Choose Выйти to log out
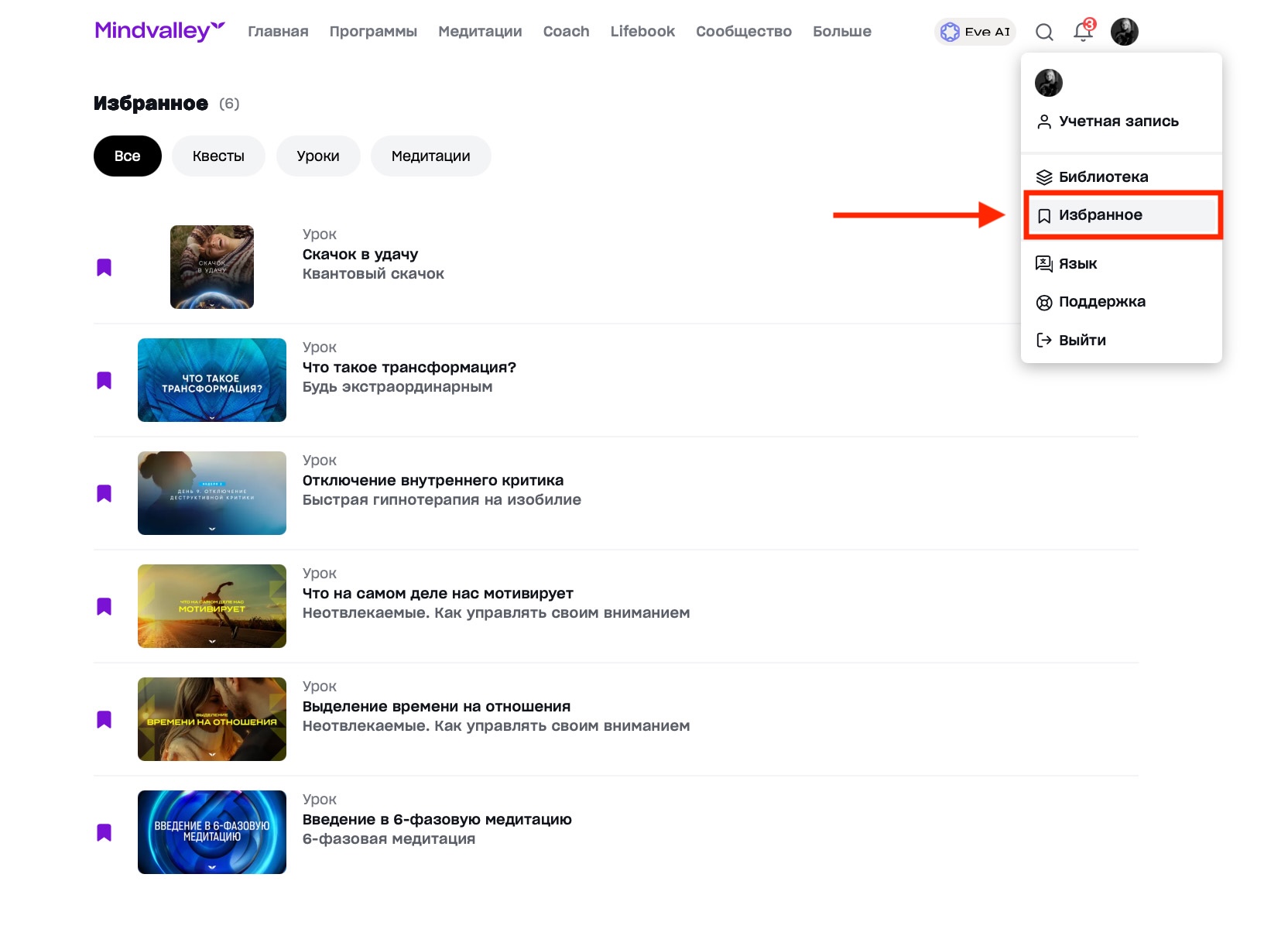This screenshot has height=929, width=1288. click(1081, 341)
